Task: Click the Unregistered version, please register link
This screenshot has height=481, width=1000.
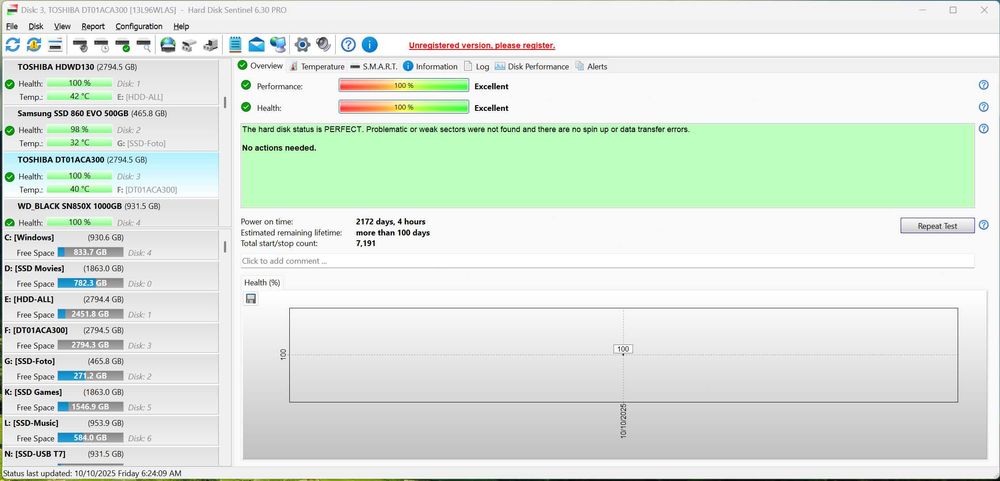Action: pyautogui.click(x=482, y=45)
